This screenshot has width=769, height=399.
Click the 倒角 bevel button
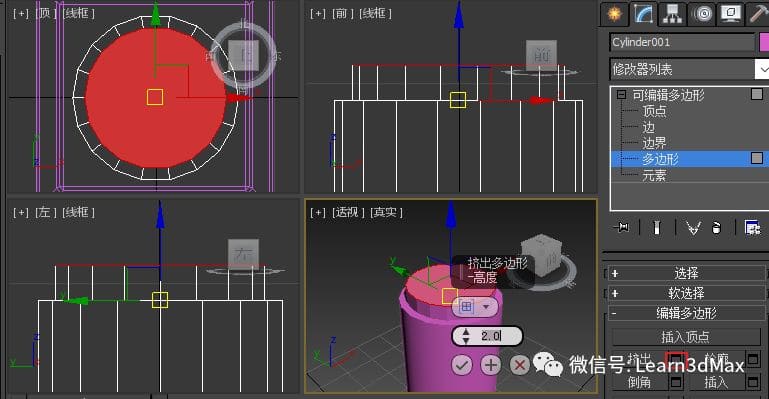[639, 382]
